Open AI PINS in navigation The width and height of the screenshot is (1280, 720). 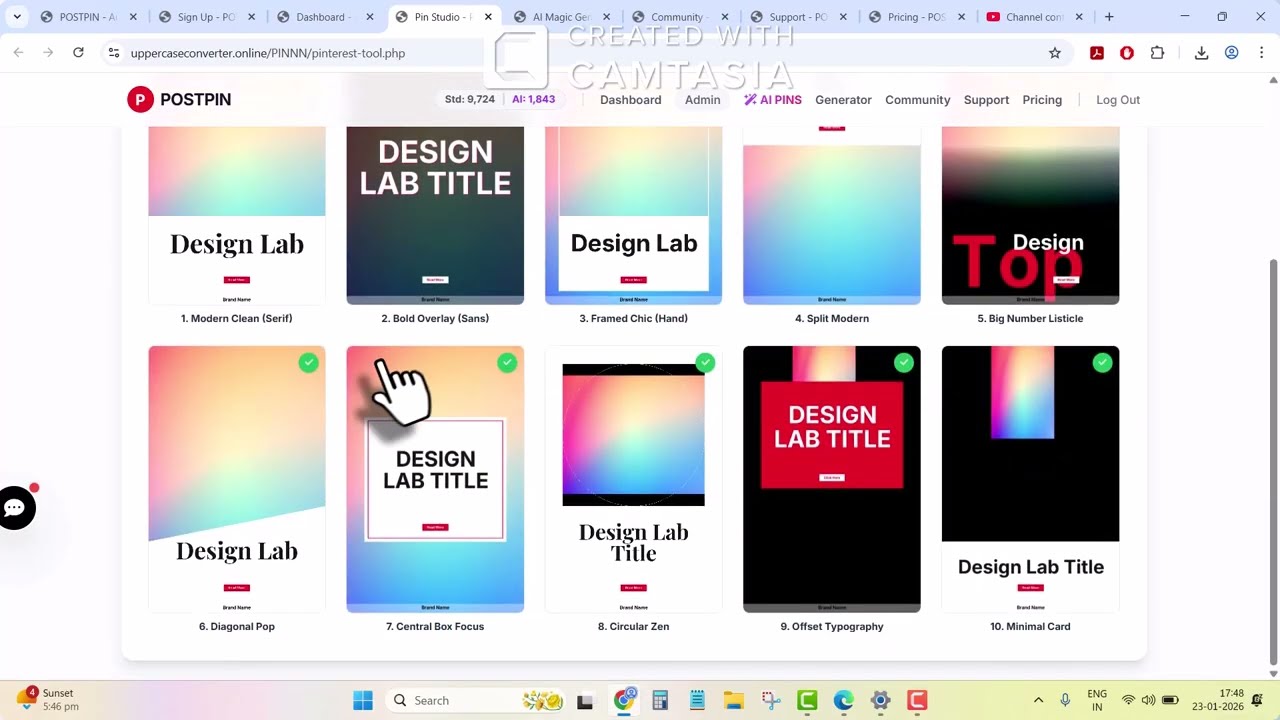tap(772, 100)
